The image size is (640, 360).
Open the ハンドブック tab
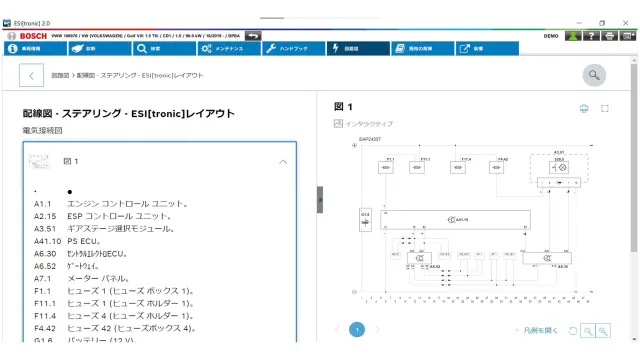pos(293,49)
